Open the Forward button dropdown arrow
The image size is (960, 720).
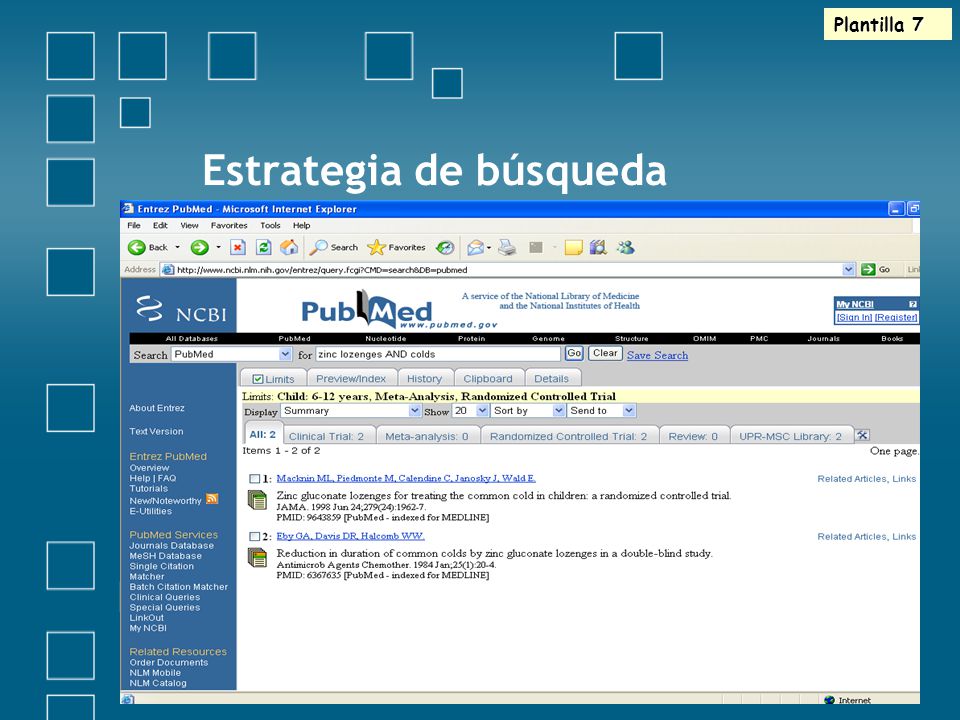(218, 247)
